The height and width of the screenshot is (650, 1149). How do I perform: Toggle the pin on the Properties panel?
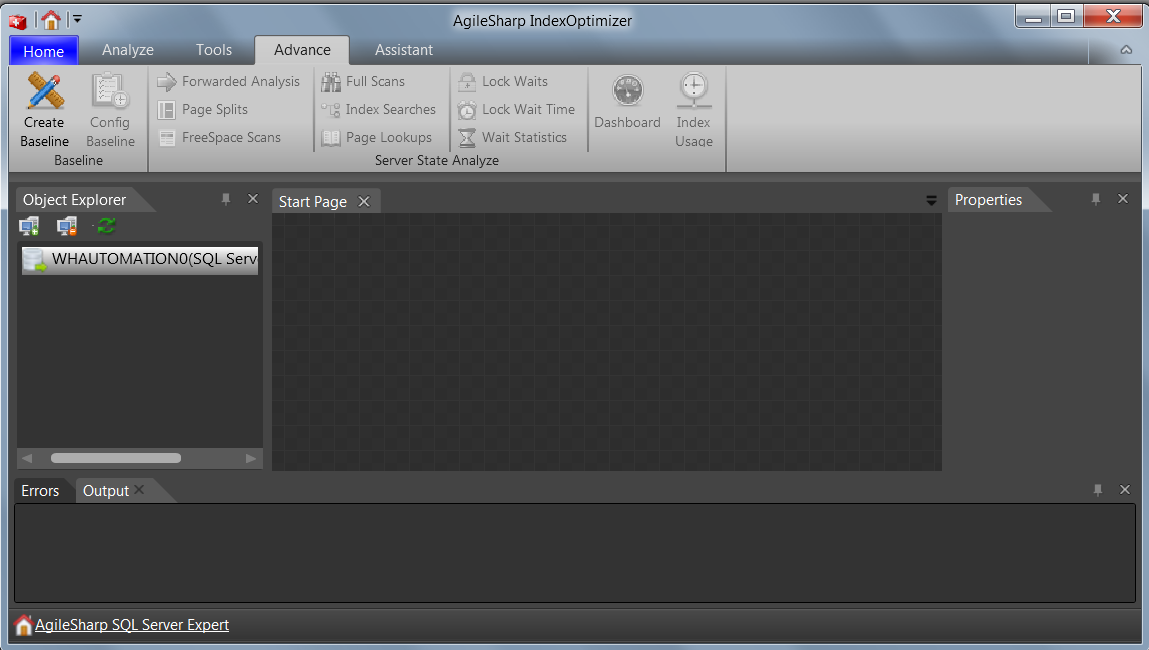[x=1096, y=199]
